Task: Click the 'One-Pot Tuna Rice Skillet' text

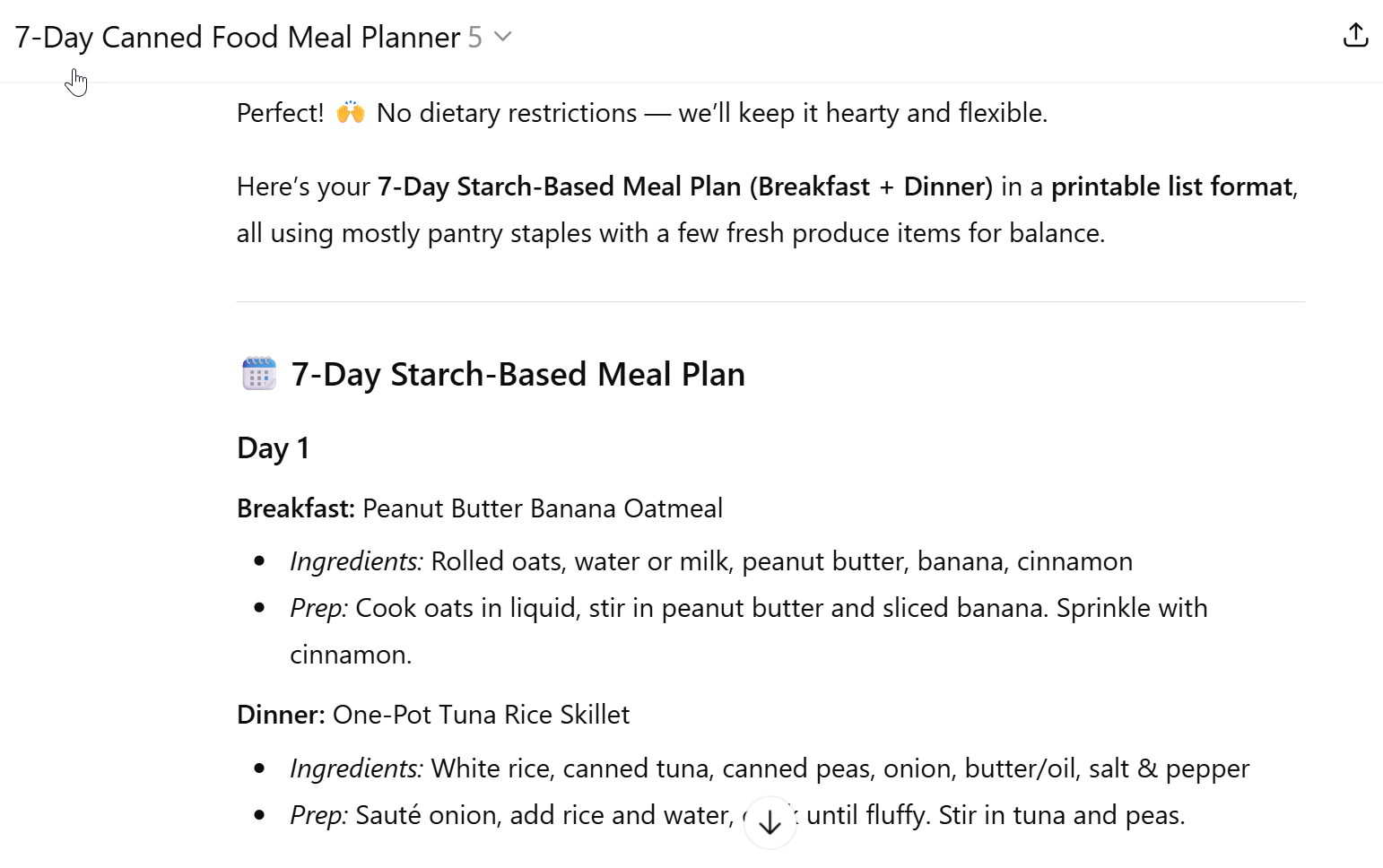Action: click(481, 715)
